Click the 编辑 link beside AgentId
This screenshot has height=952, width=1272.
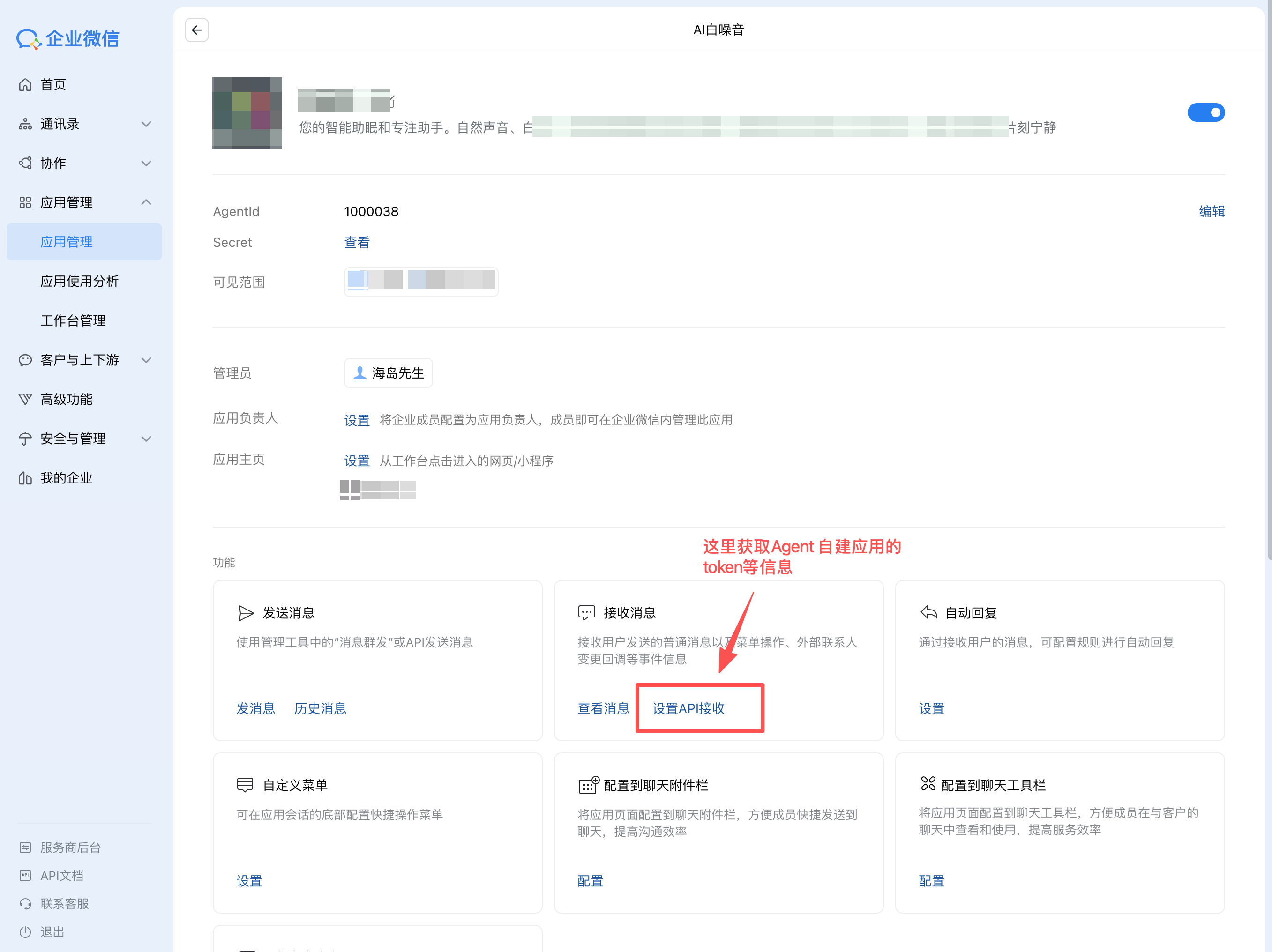tap(1211, 212)
